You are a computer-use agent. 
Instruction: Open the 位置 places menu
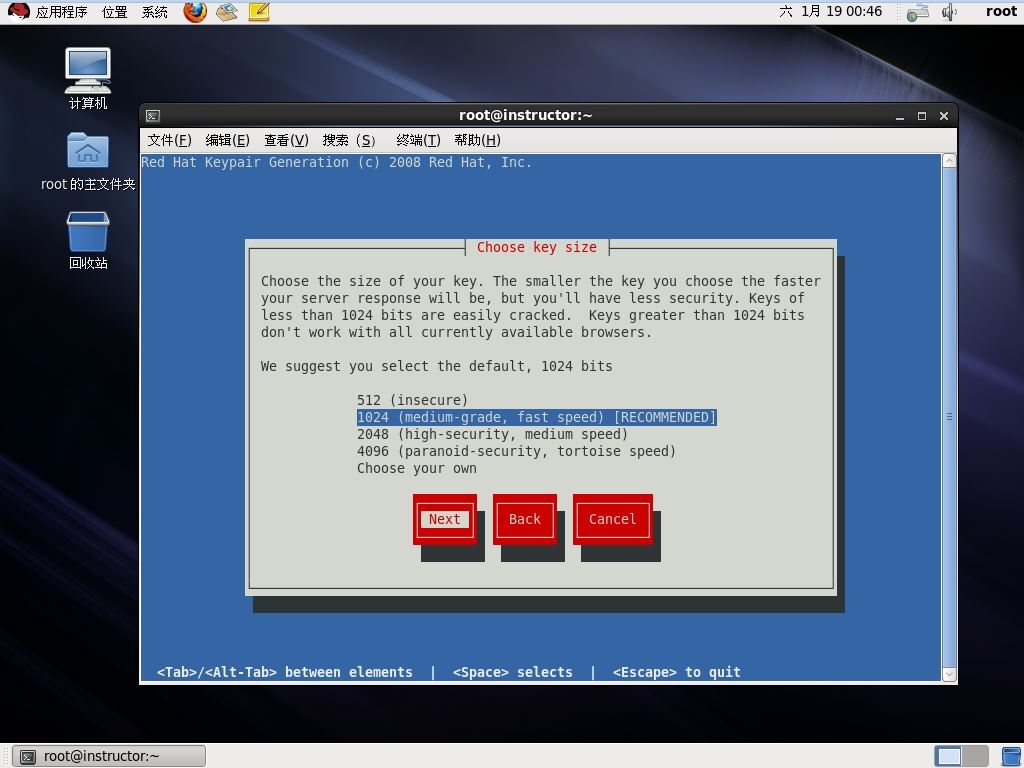pos(115,12)
